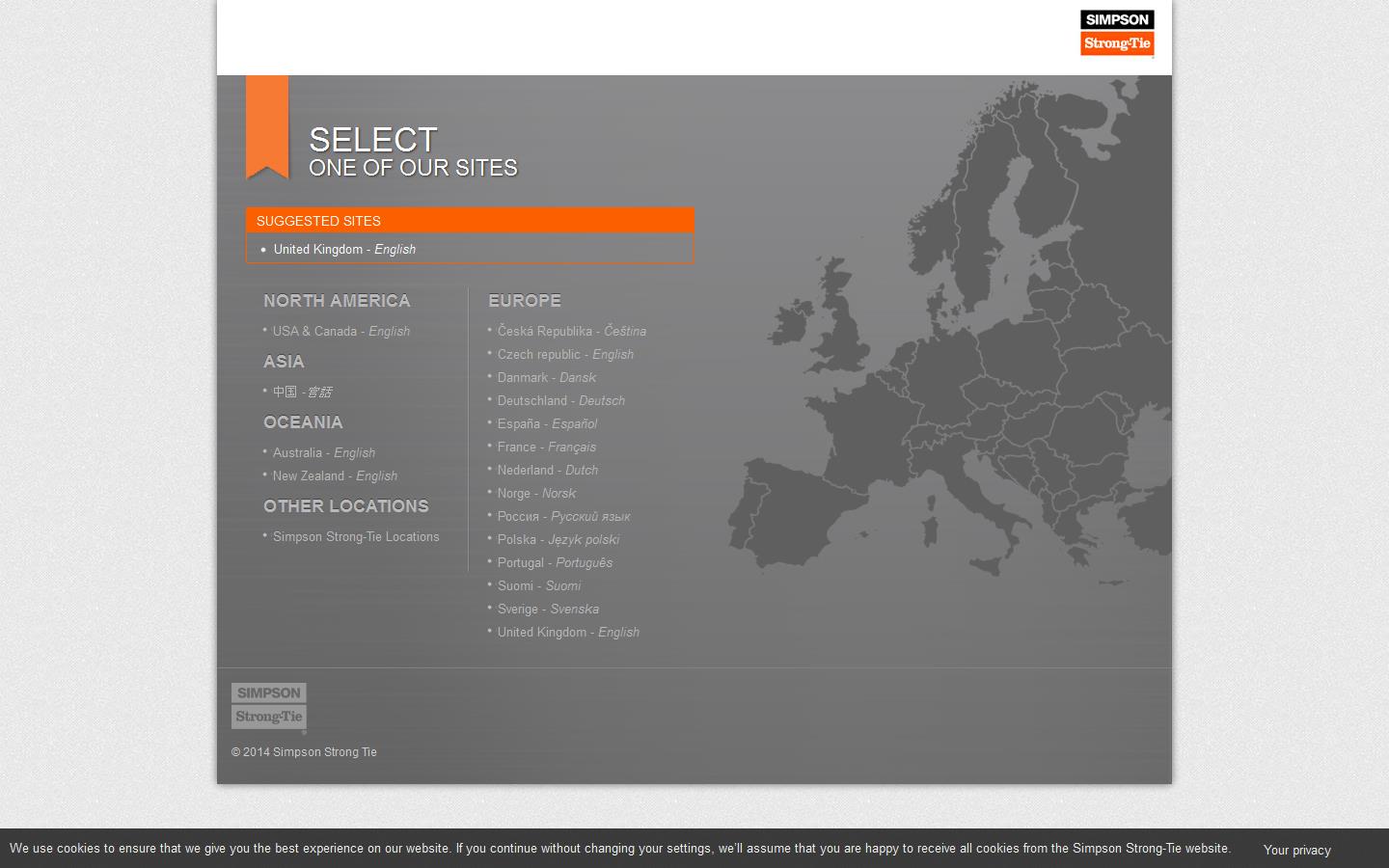
Task: Click the grey Simpson Strong-Tie footer logo
Action: pyautogui.click(x=268, y=706)
